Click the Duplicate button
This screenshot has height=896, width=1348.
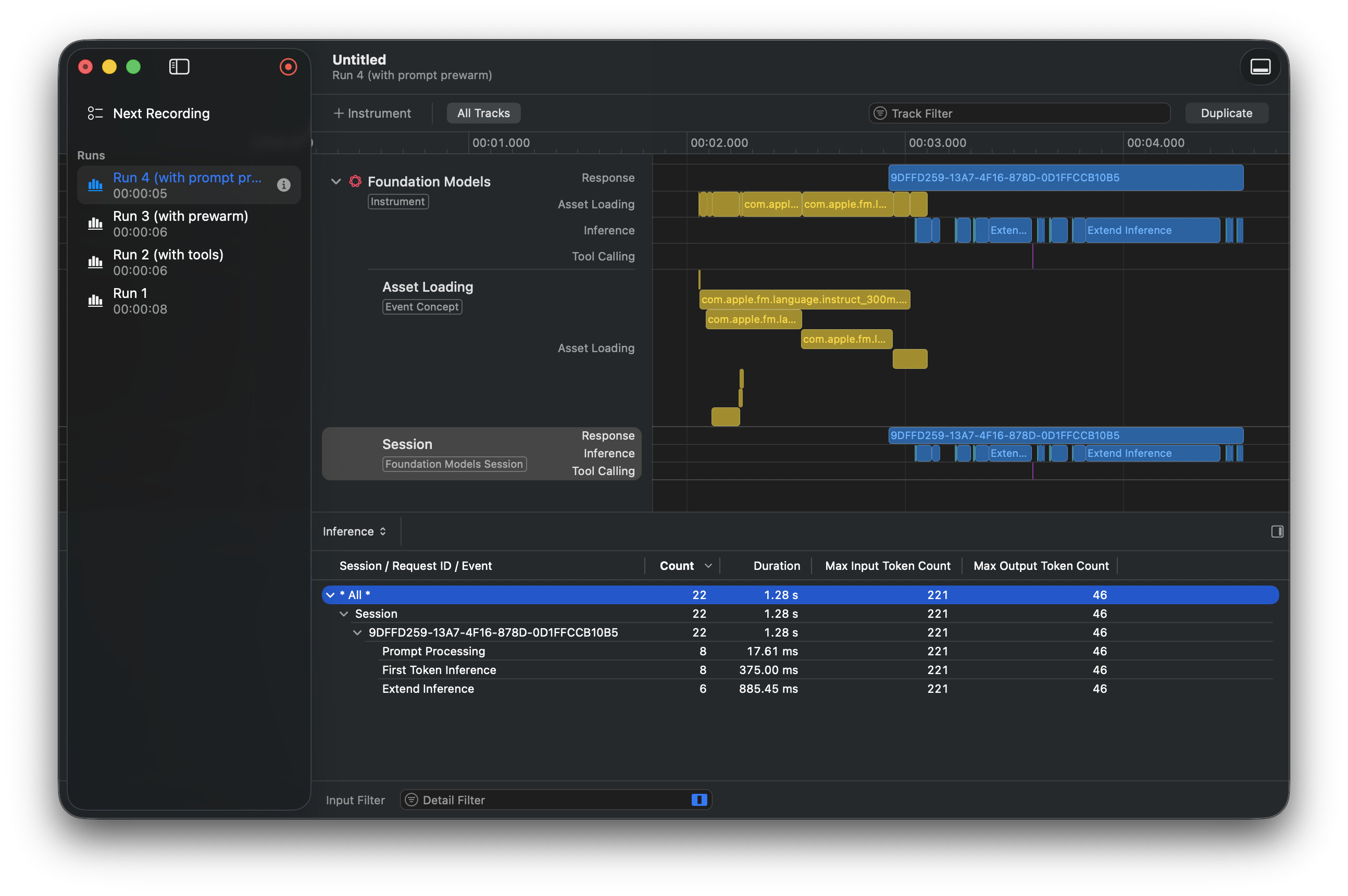(x=1226, y=113)
